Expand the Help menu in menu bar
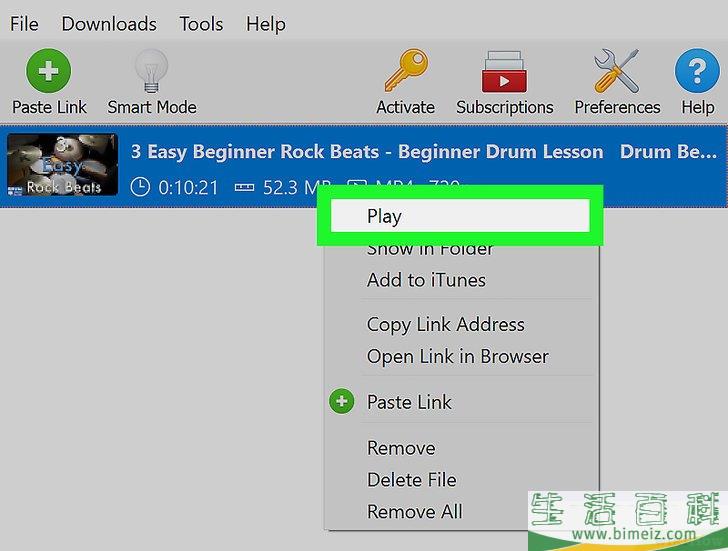728x551 pixels. tap(265, 23)
